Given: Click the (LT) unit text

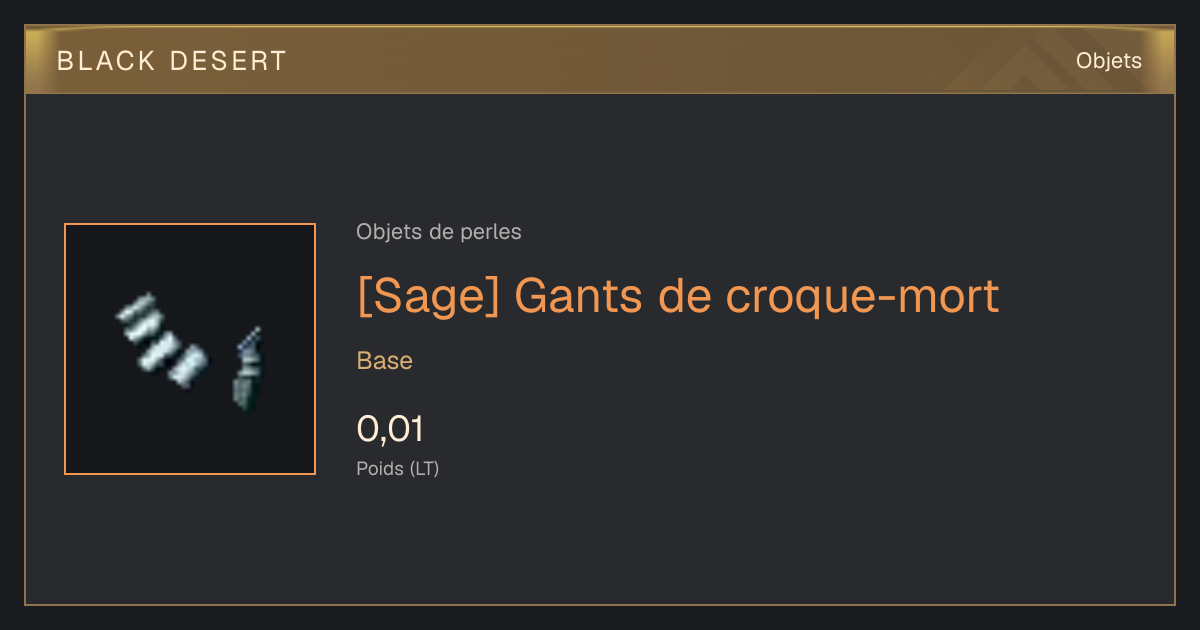Looking at the screenshot, I should [424, 468].
